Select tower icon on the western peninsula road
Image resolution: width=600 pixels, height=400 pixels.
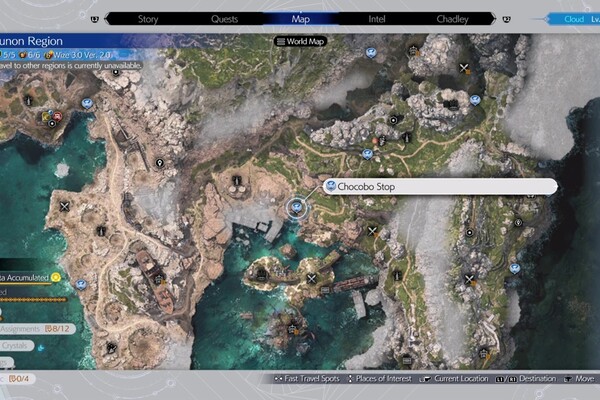click(x=101, y=231)
